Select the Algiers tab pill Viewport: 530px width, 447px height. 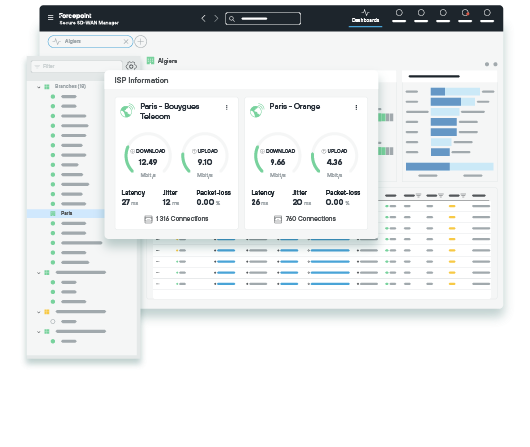[x=90, y=42]
